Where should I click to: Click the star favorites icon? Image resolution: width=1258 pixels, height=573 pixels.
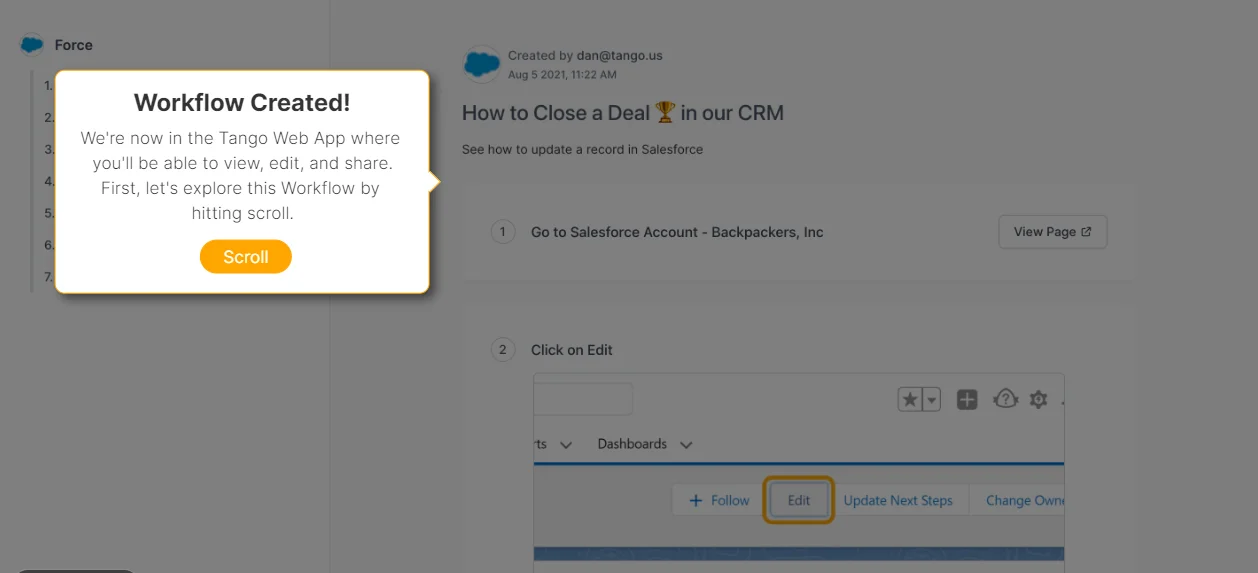[x=910, y=400]
